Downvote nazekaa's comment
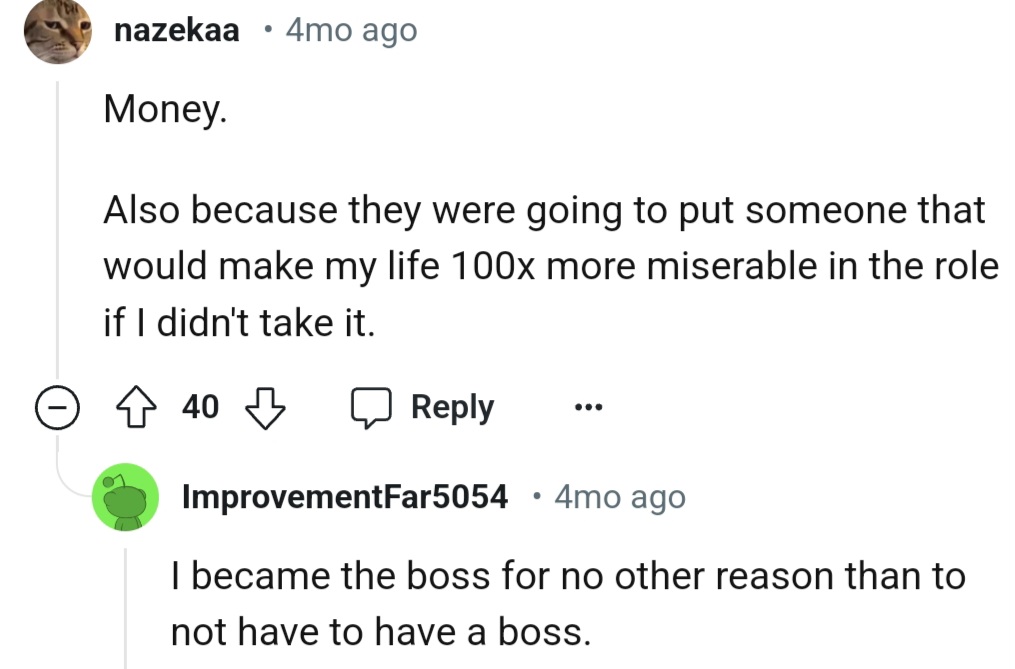This screenshot has height=669, width=1015. 265,408
